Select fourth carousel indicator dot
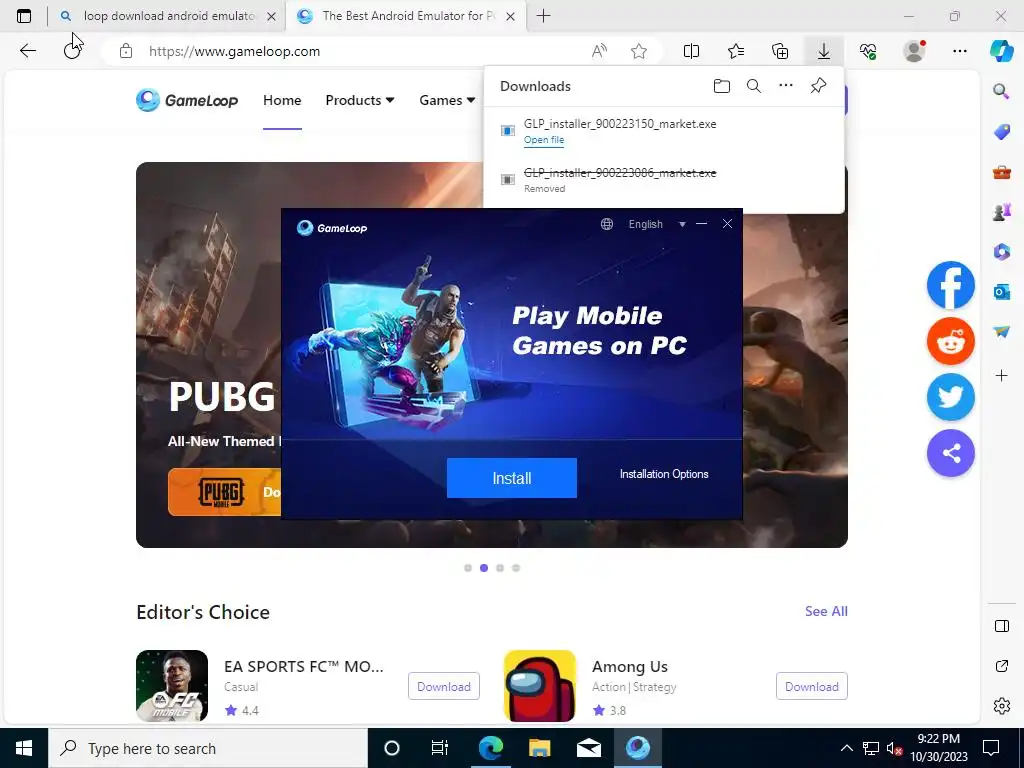1024x768 pixels. coord(516,568)
